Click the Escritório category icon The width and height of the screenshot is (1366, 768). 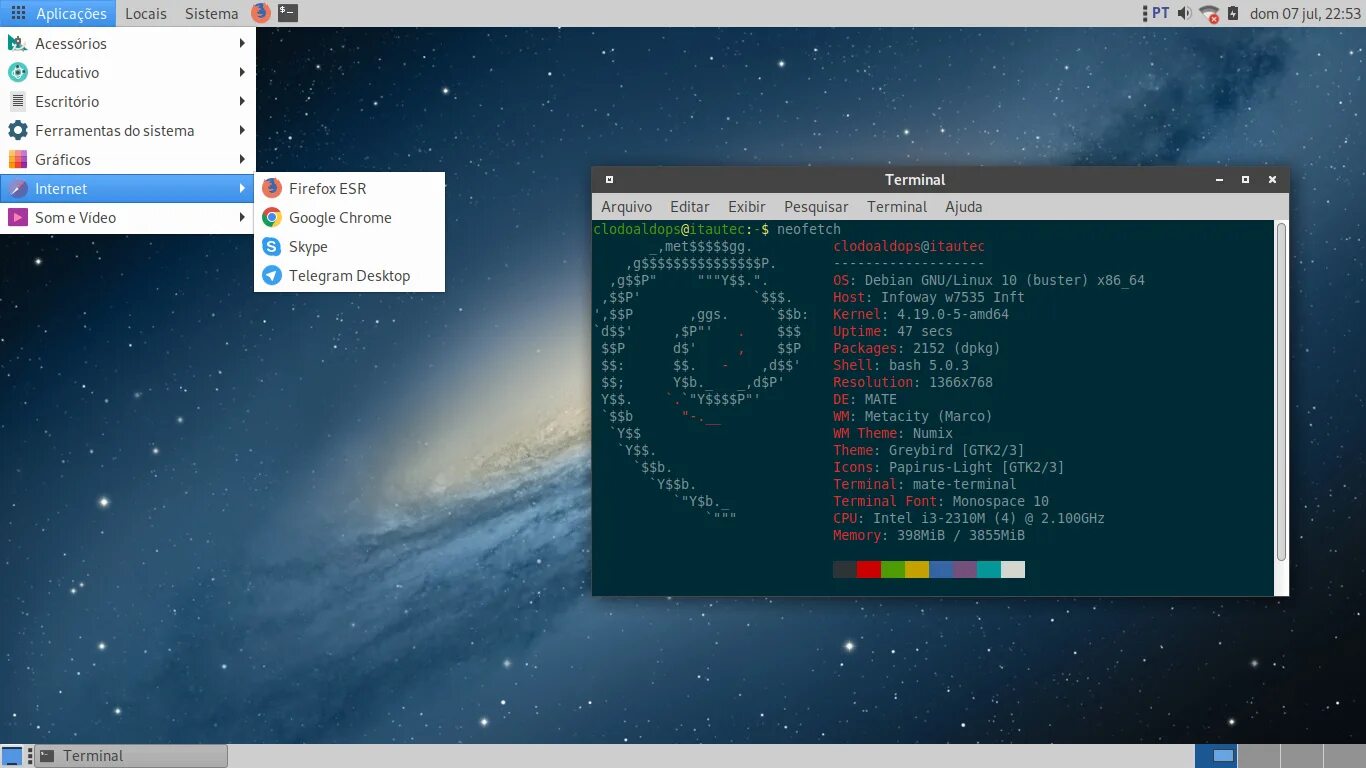coord(17,101)
